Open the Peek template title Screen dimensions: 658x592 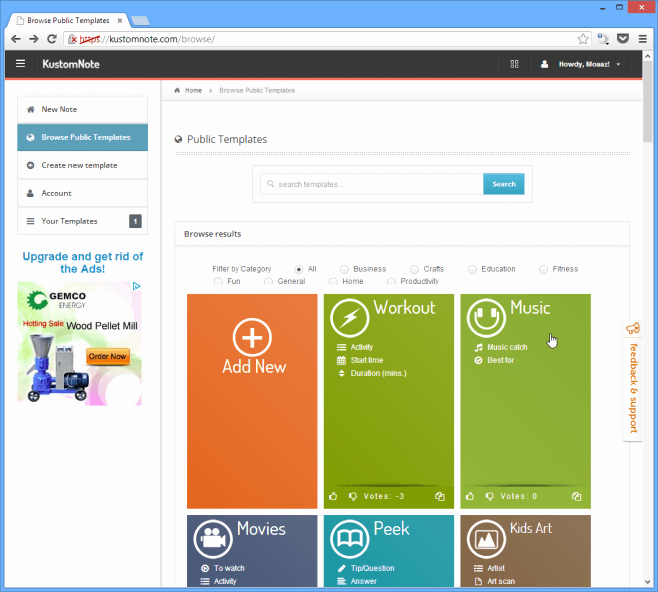point(391,529)
